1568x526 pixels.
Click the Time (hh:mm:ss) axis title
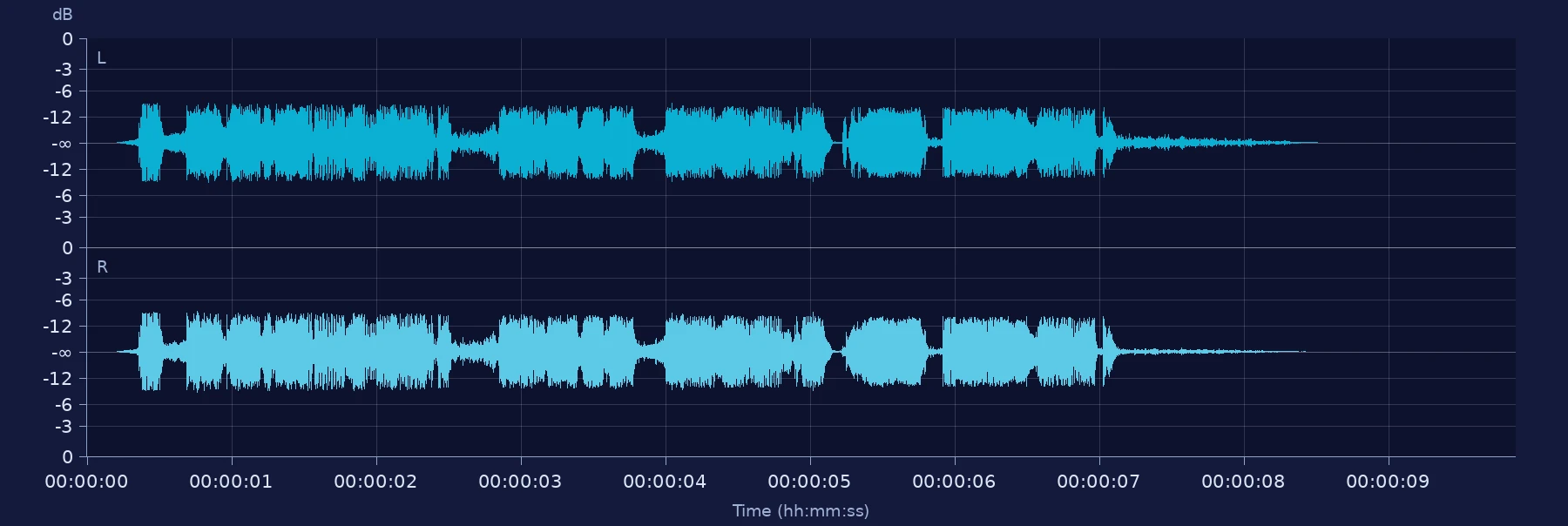(x=801, y=511)
